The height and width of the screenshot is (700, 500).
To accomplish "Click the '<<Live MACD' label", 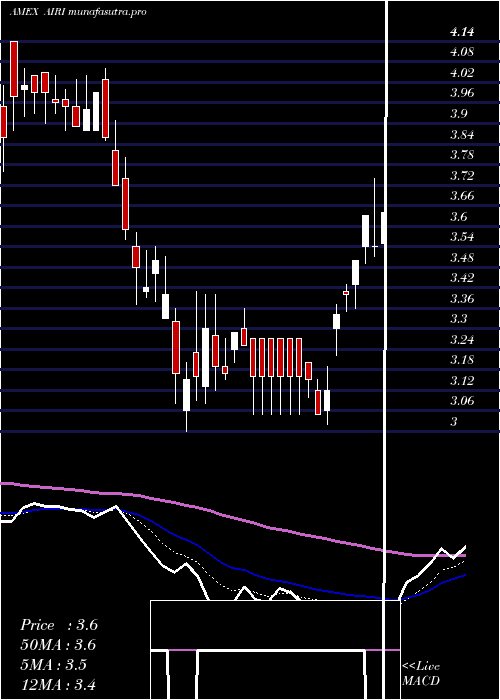I will click(x=421, y=674).
